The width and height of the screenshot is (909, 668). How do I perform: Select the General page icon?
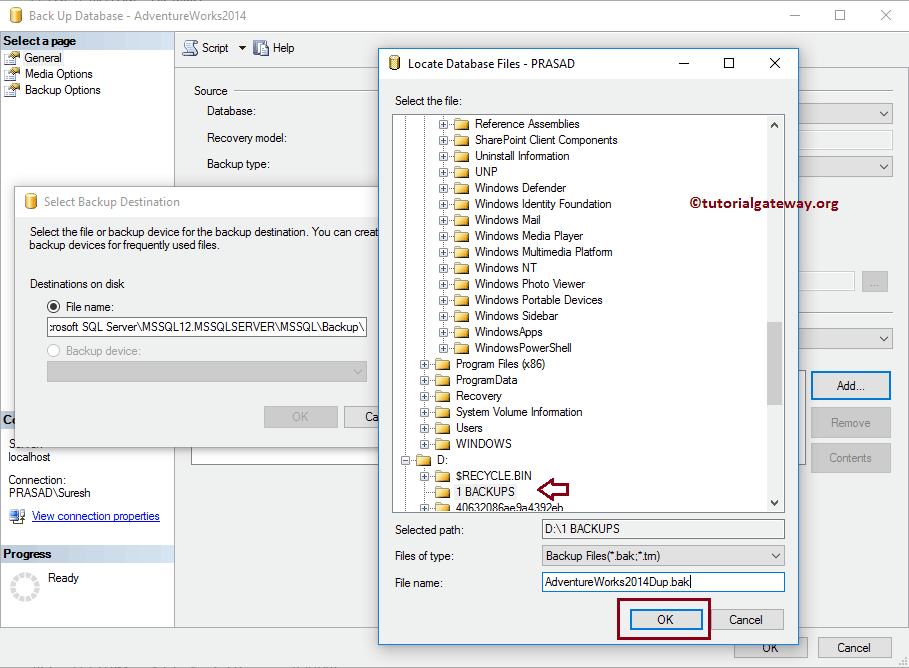point(12,58)
